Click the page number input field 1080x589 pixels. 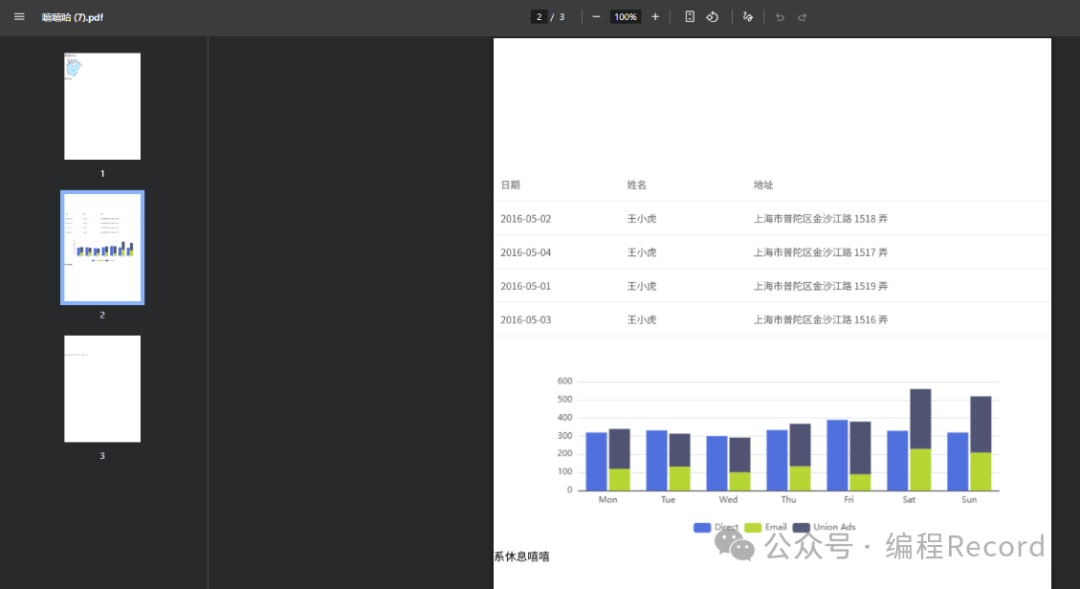[x=539, y=17]
